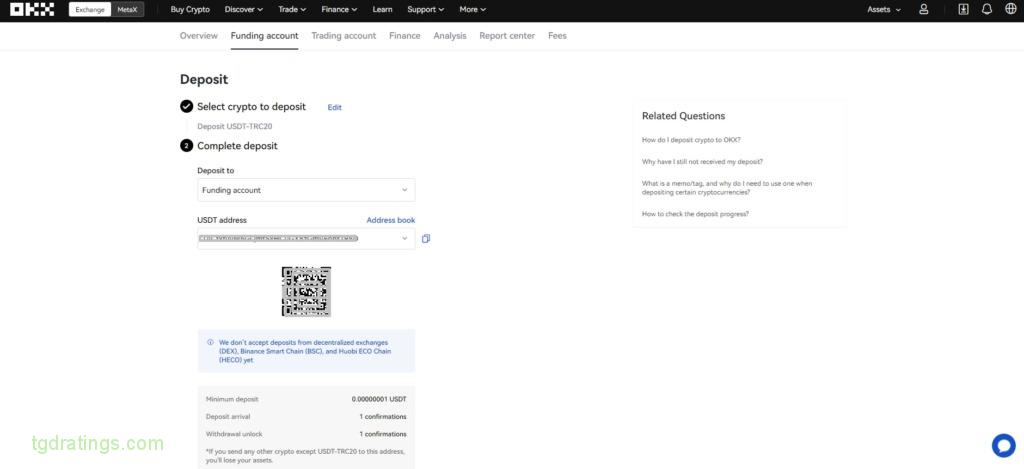This screenshot has height=469, width=1024.
Task: Click the DEX deposit notice text
Action: point(305,351)
